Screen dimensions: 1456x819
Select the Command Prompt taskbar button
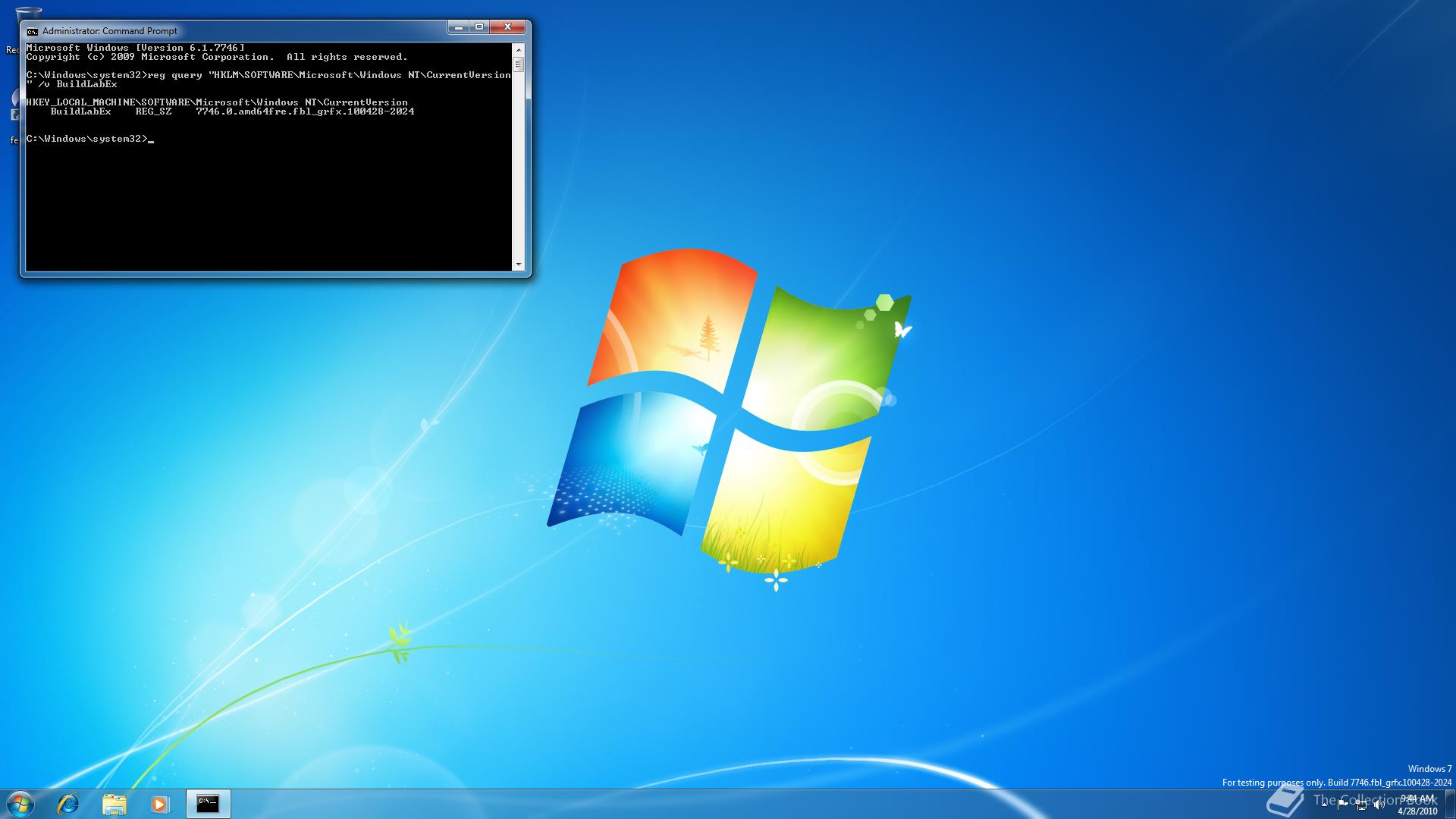click(208, 804)
